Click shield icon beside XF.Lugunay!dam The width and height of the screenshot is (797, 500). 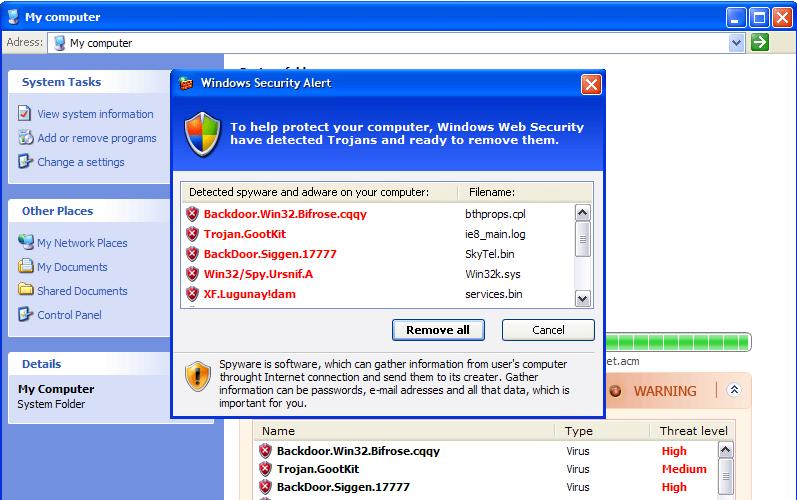pos(192,294)
